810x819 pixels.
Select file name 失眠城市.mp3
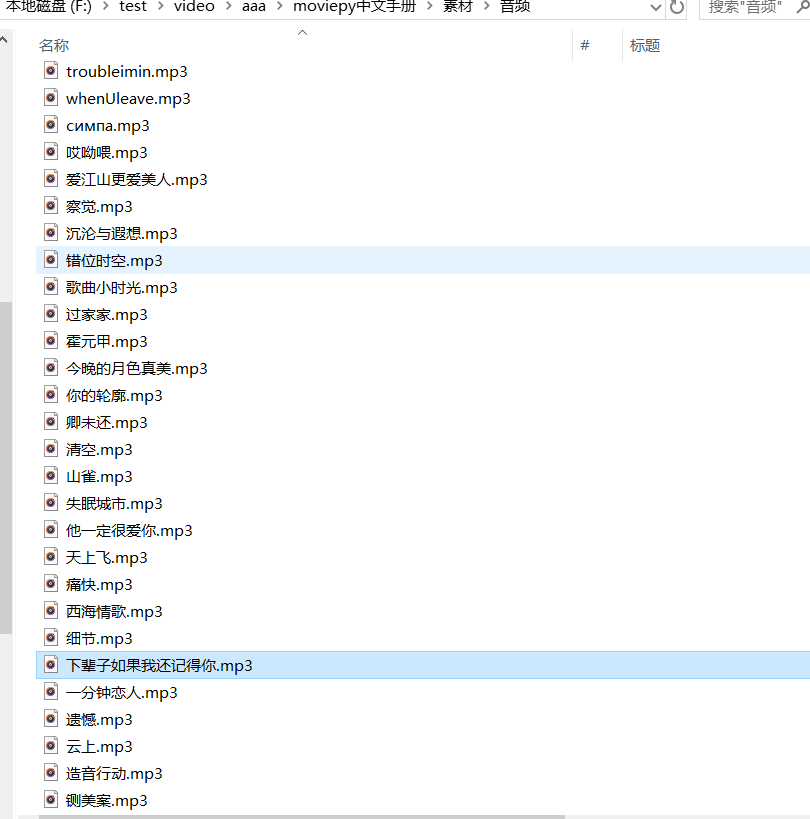pos(114,504)
